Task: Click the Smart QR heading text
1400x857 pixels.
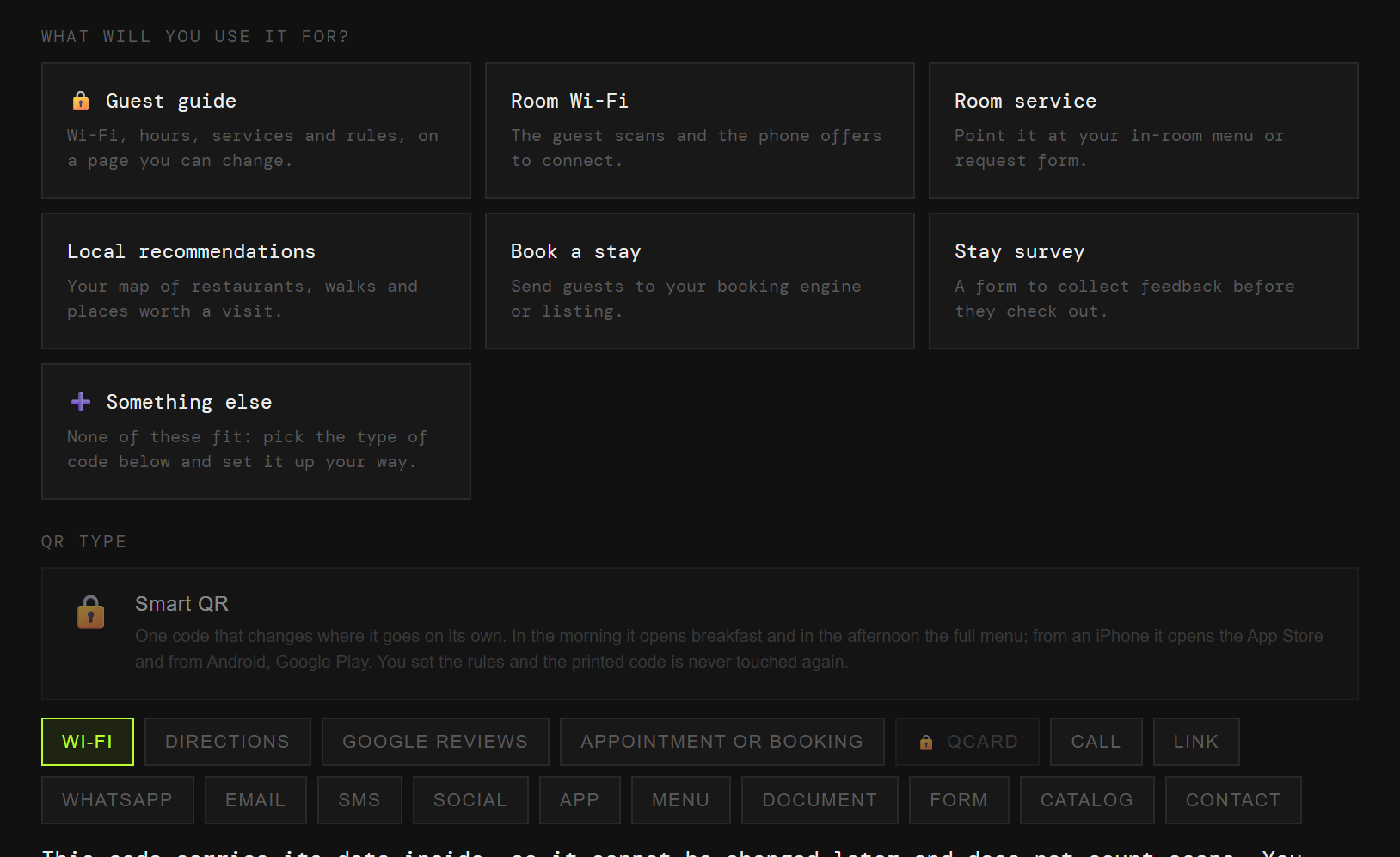Action: (x=181, y=604)
